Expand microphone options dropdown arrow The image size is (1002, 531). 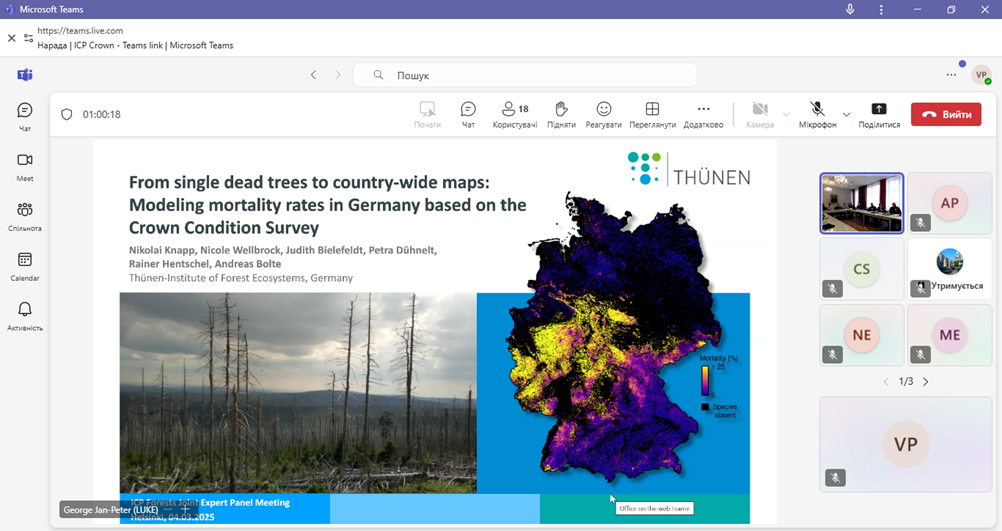click(x=846, y=115)
